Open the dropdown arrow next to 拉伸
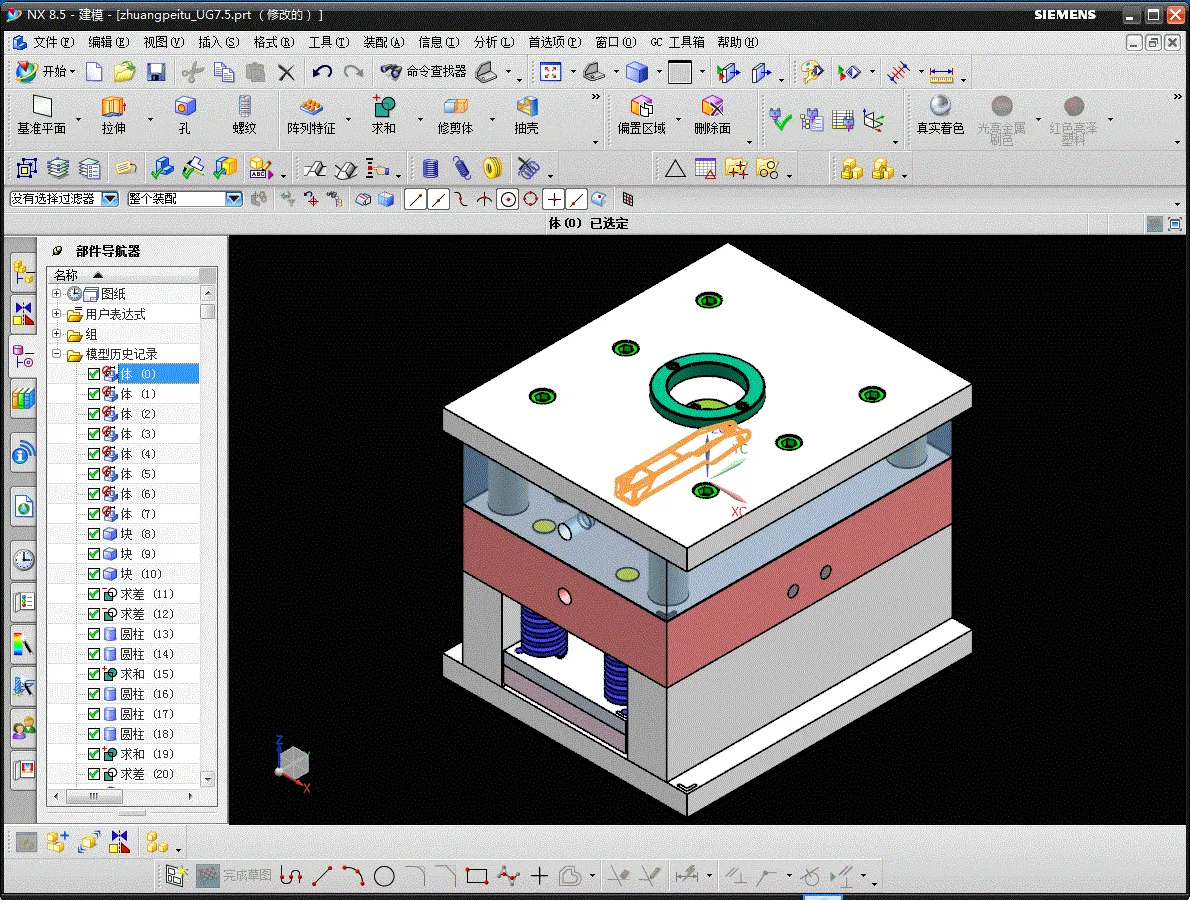This screenshot has width=1190, height=900. tap(150, 119)
